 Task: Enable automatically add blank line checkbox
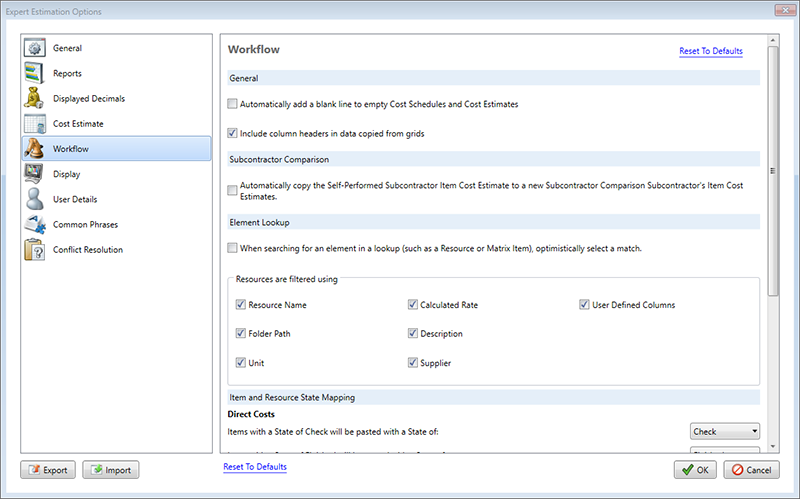[233, 104]
